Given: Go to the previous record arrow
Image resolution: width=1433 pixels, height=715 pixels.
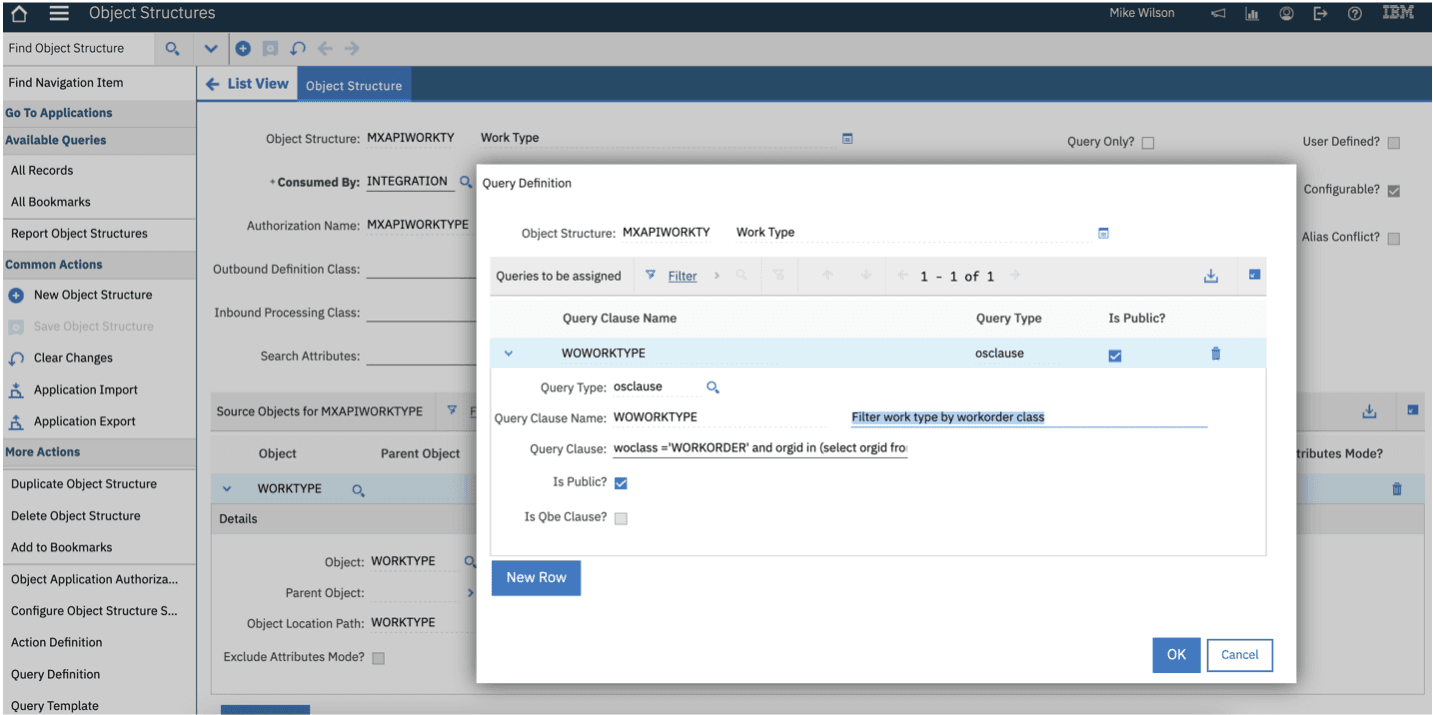Looking at the screenshot, I should [325, 48].
